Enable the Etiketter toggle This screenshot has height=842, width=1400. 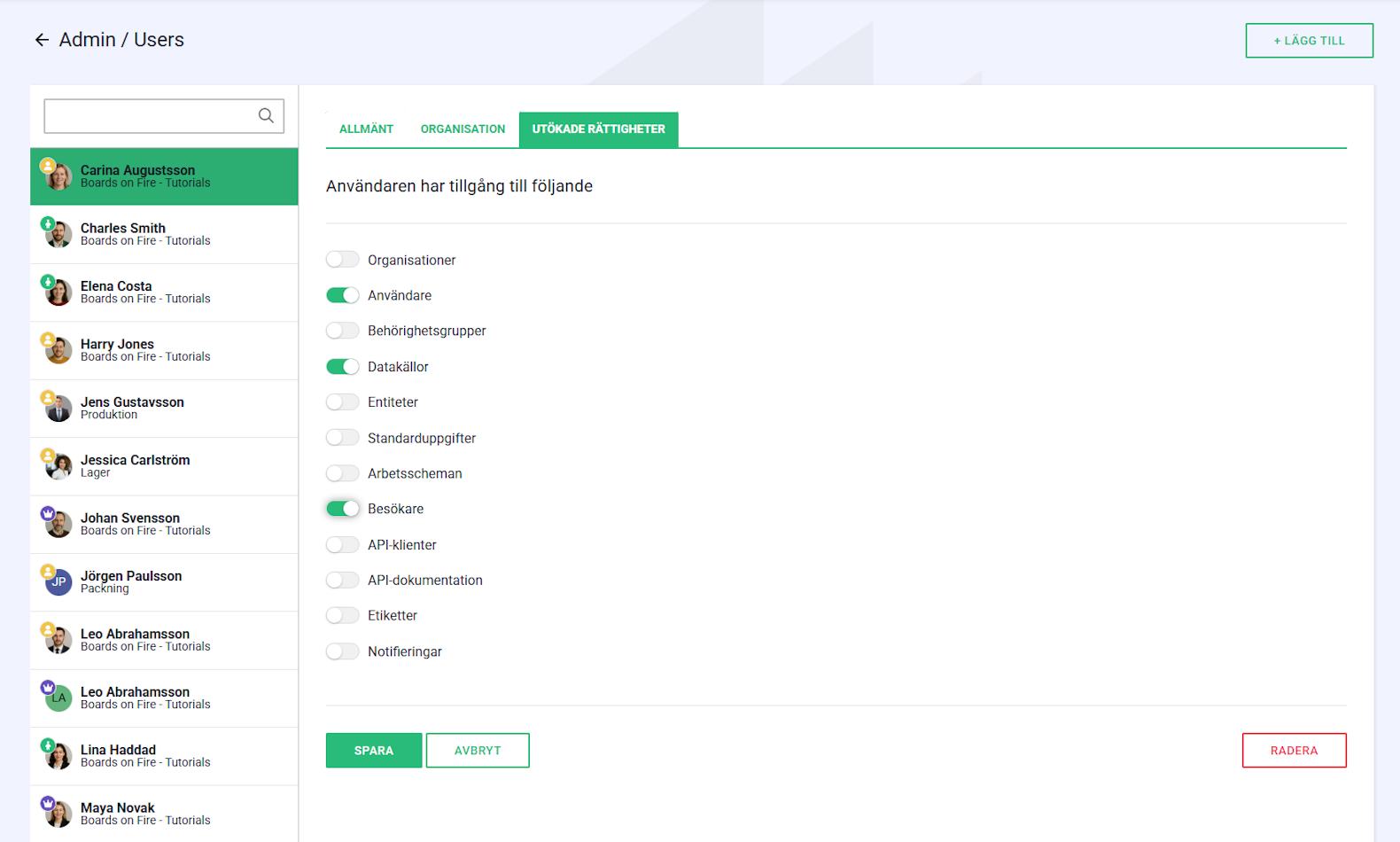342,616
